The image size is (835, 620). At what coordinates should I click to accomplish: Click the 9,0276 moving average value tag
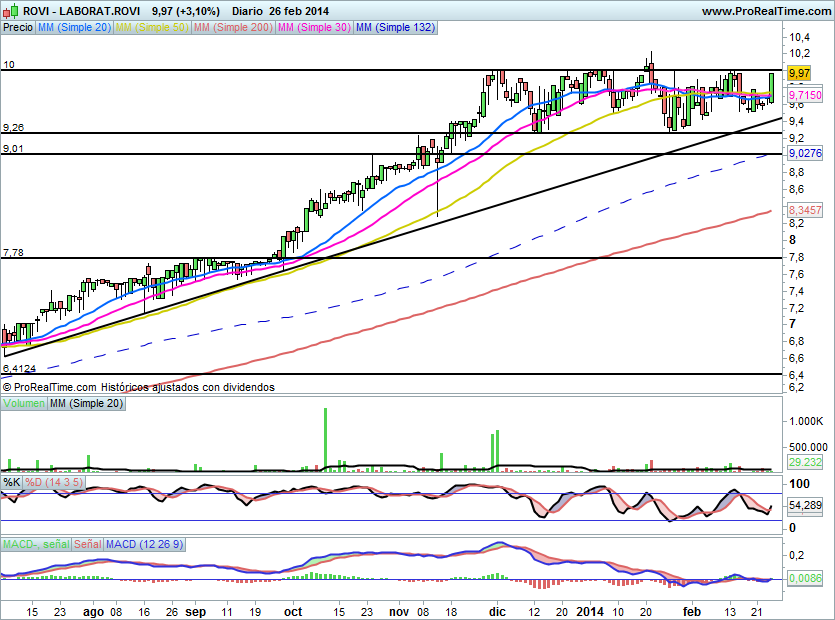pyautogui.click(x=805, y=153)
